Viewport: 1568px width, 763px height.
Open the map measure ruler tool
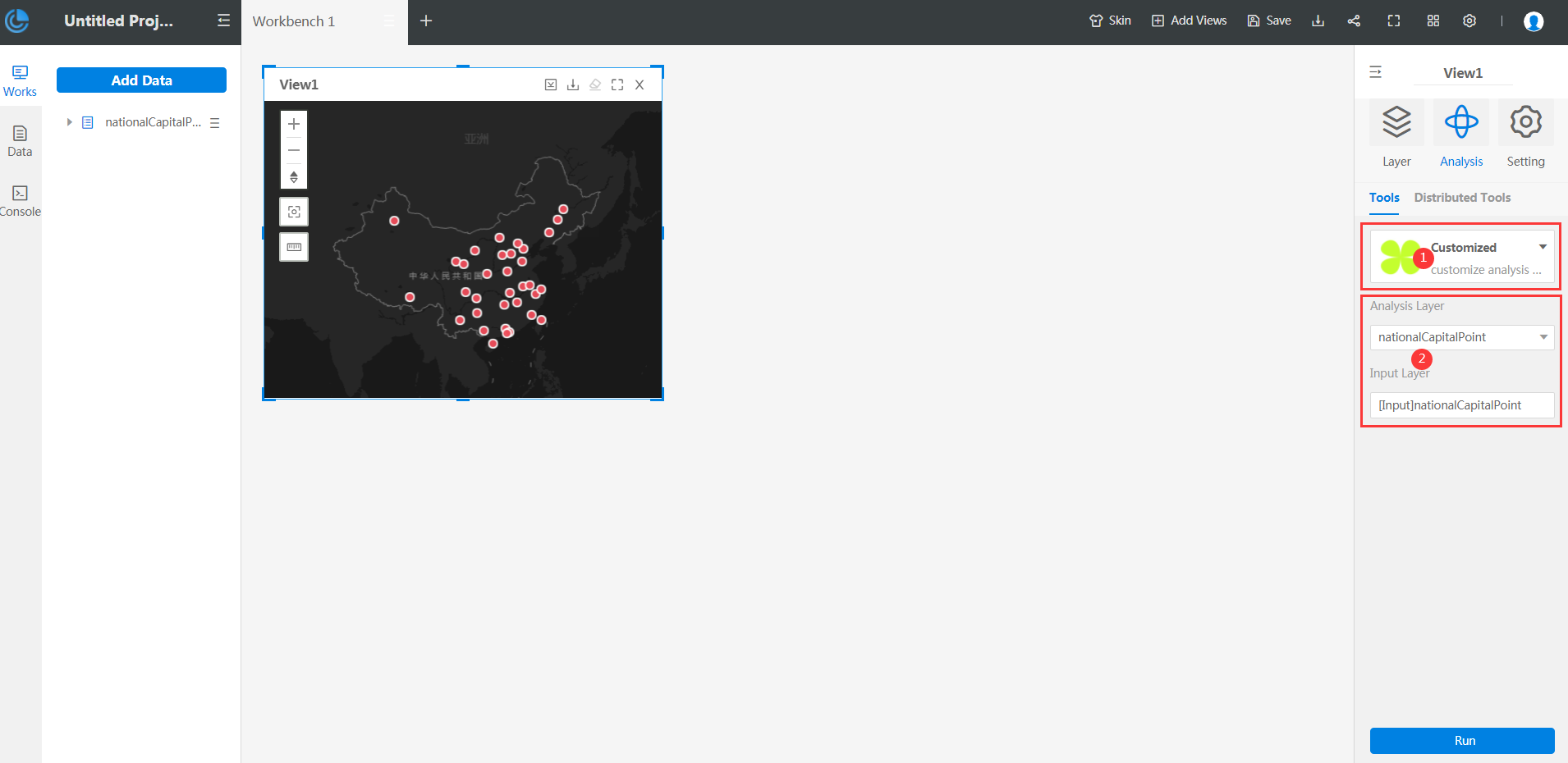pyautogui.click(x=294, y=247)
